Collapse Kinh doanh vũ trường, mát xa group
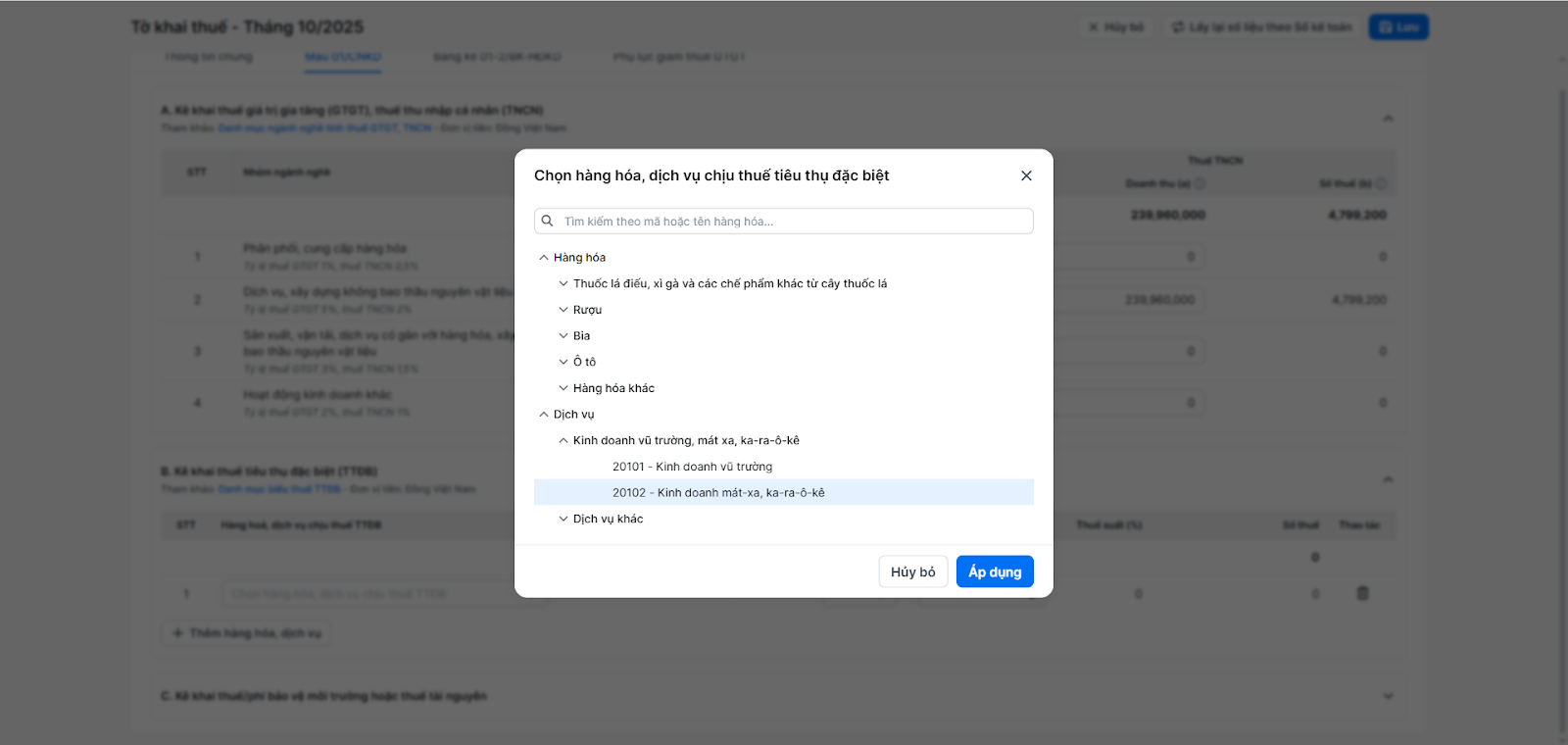 [563, 441]
